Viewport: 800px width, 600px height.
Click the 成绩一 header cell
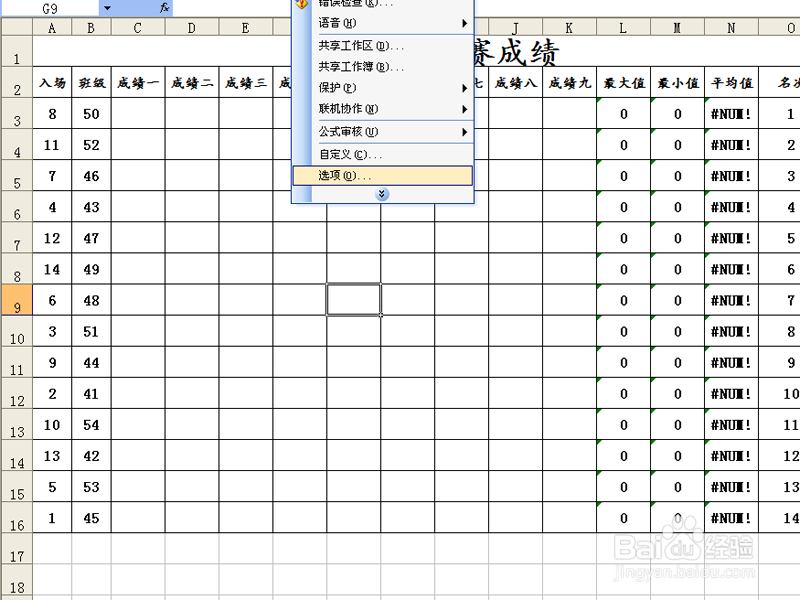tap(138, 82)
